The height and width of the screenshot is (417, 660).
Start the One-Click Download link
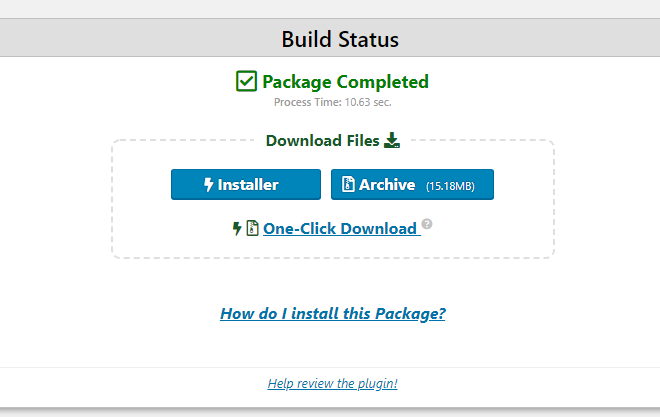point(341,228)
